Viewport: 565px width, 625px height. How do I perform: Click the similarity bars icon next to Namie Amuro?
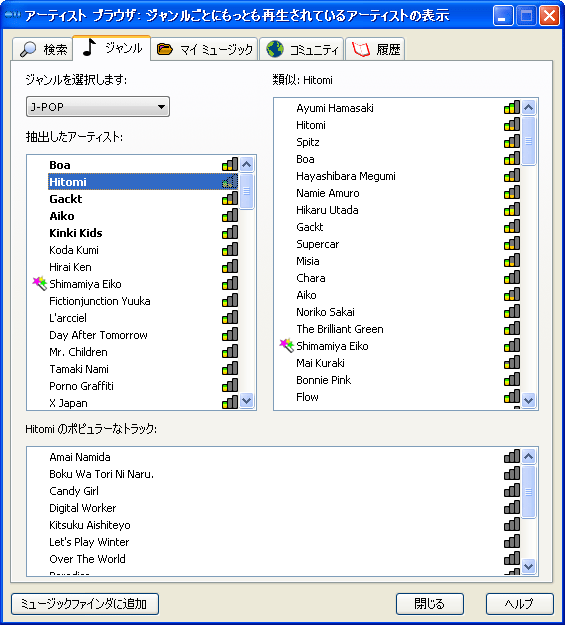[512, 193]
